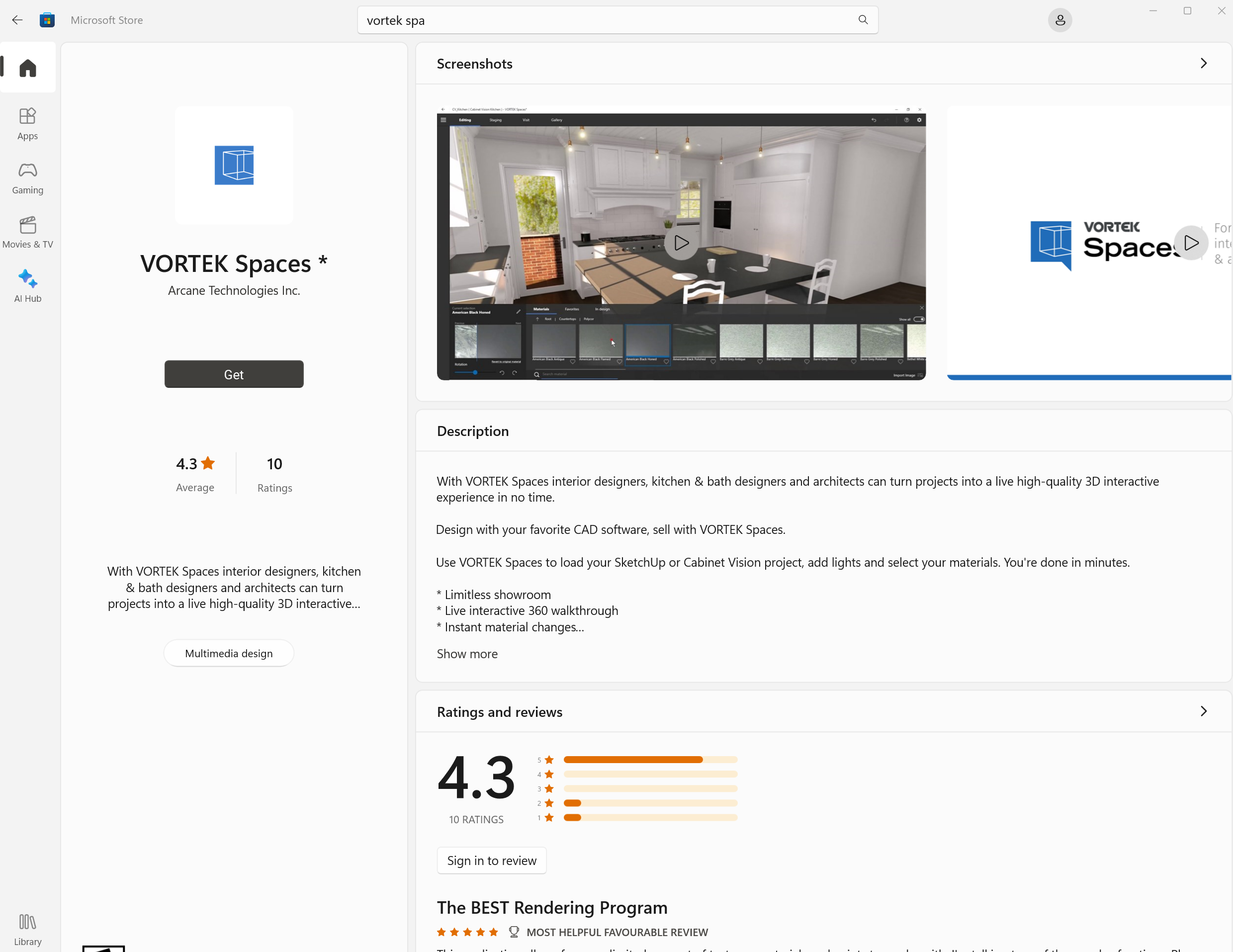Open the Apps section
The height and width of the screenshot is (952, 1233).
pos(28,123)
